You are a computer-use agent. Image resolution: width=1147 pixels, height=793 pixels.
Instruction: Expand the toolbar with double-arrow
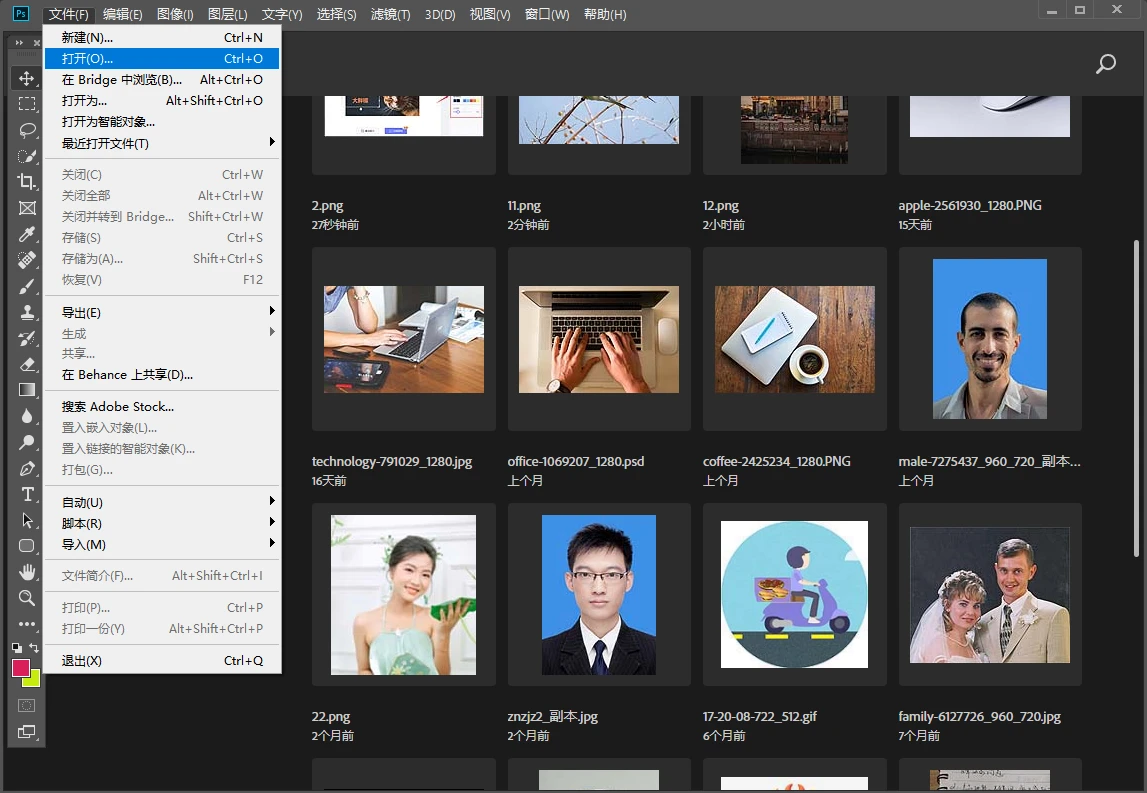[19, 42]
